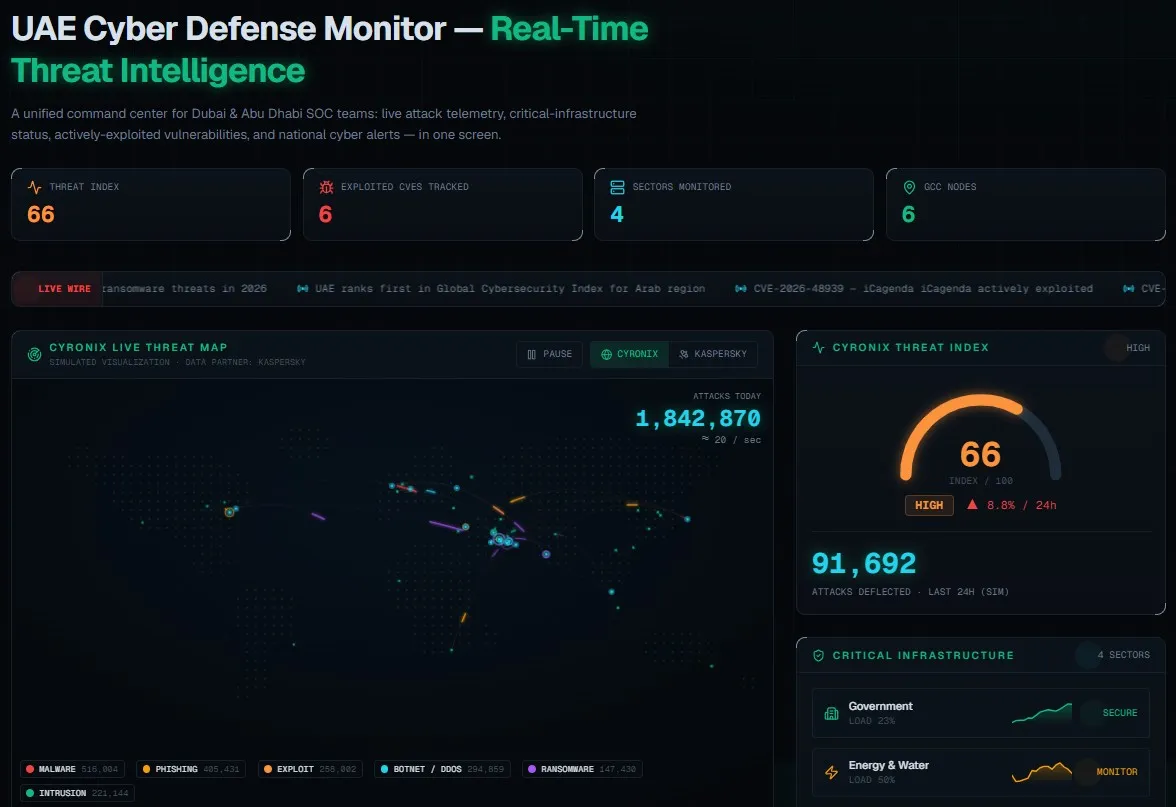Open the CVE-2026-48939 iCagenda headline

tap(923, 289)
